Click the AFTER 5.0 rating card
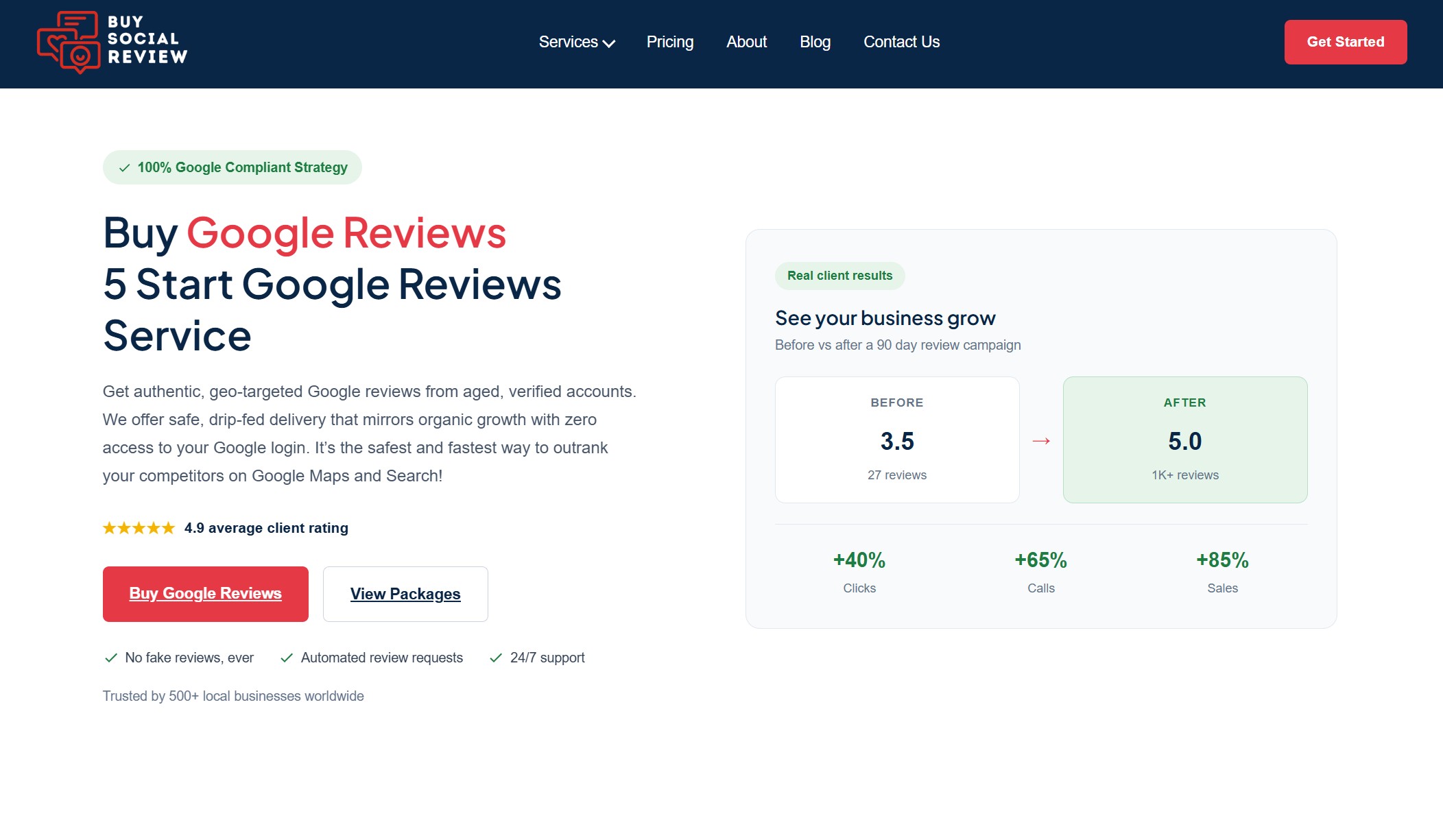This screenshot has height=840, width=1443. coord(1185,440)
